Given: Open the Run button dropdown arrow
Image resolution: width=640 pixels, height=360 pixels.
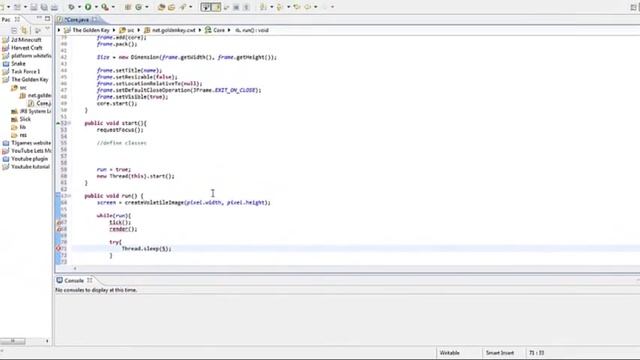Looking at the screenshot, I should [96, 7].
